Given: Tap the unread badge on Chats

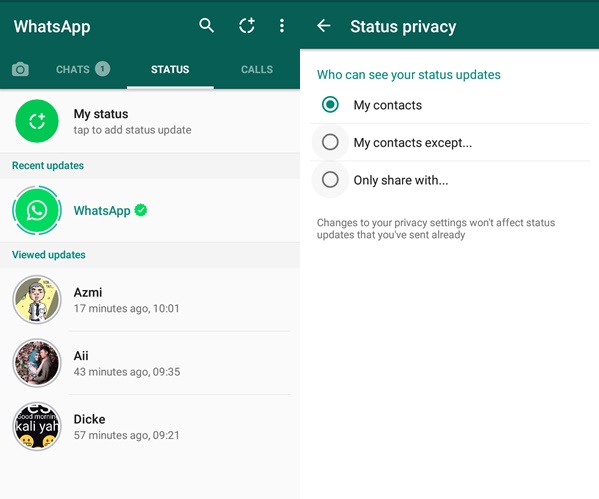Looking at the screenshot, I should click(x=102, y=69).
